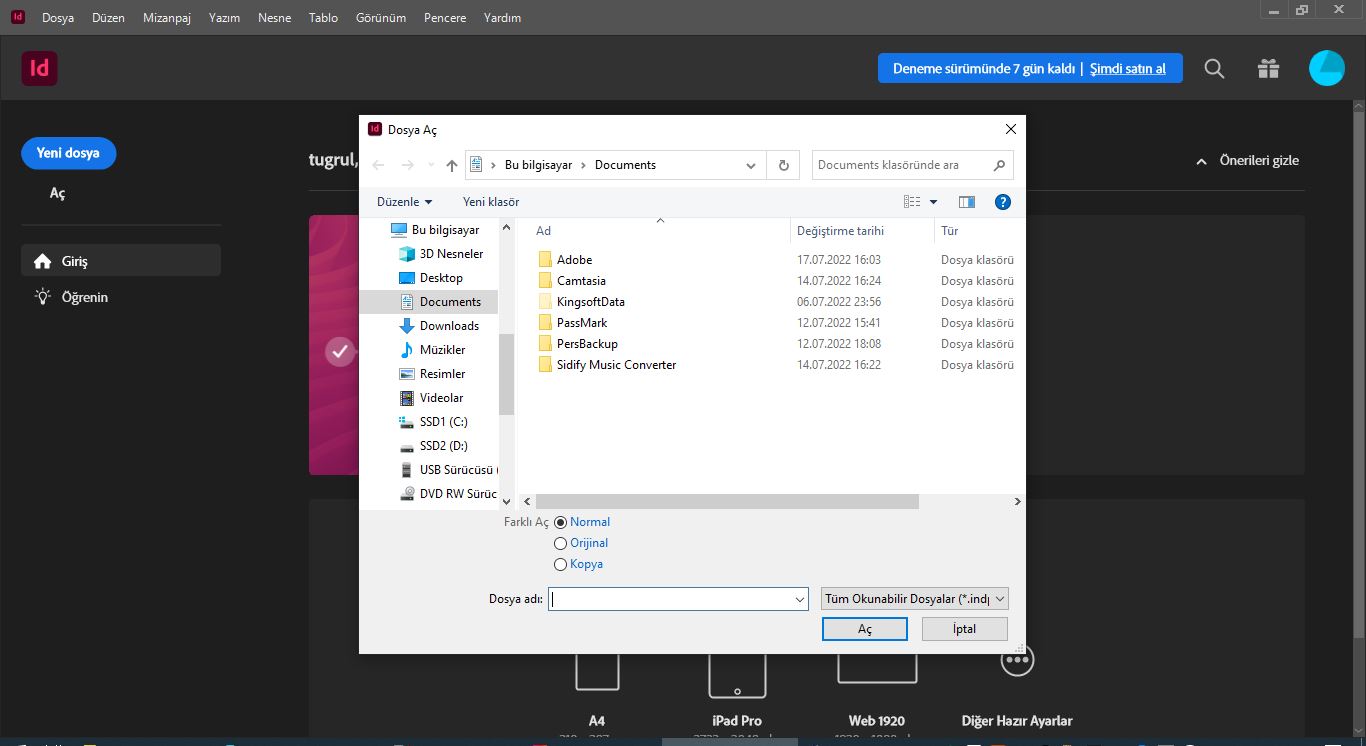Choose the Normal open-as radio button
The height and width of the screenshot is (746, 1366).
pyautogui.click(x=560, y=522)
